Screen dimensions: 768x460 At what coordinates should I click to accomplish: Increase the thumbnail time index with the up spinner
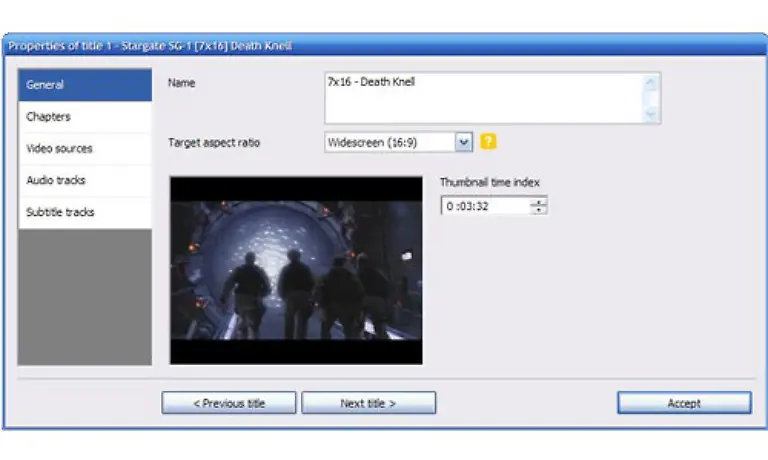[x=539, y=201]
